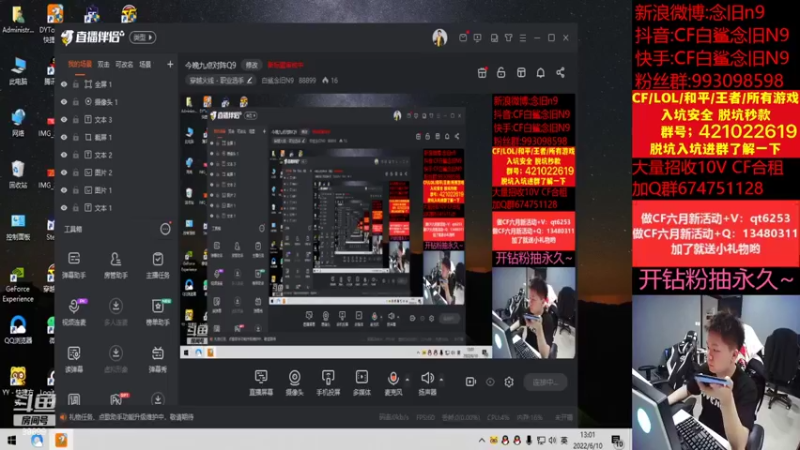Open the share icon near the preview
The height and width of the screenshot is (450, 800).
560,72
